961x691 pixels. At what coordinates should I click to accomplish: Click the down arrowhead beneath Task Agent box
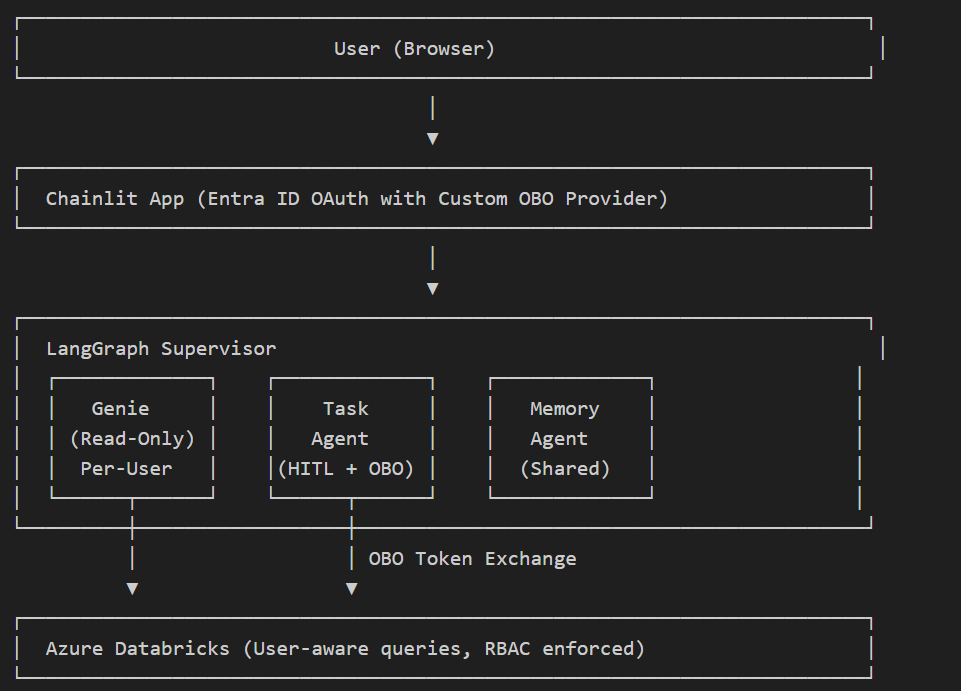(351, 588)
